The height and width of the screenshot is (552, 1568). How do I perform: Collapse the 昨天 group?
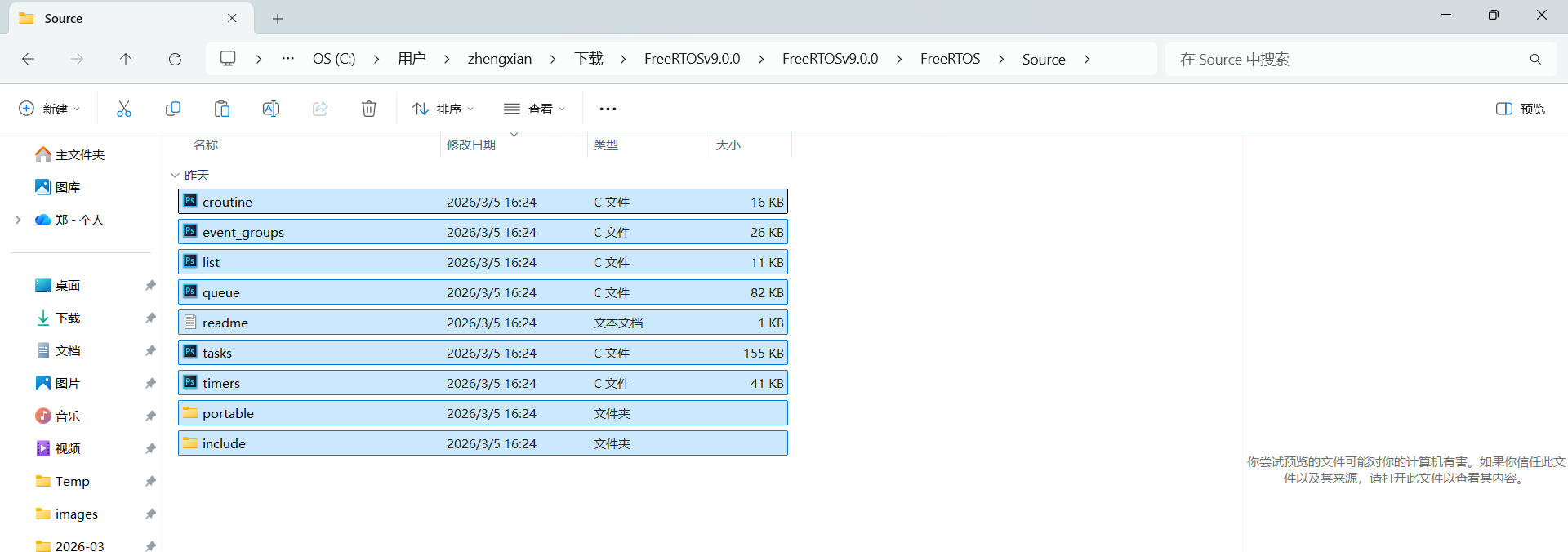[175, 176]
